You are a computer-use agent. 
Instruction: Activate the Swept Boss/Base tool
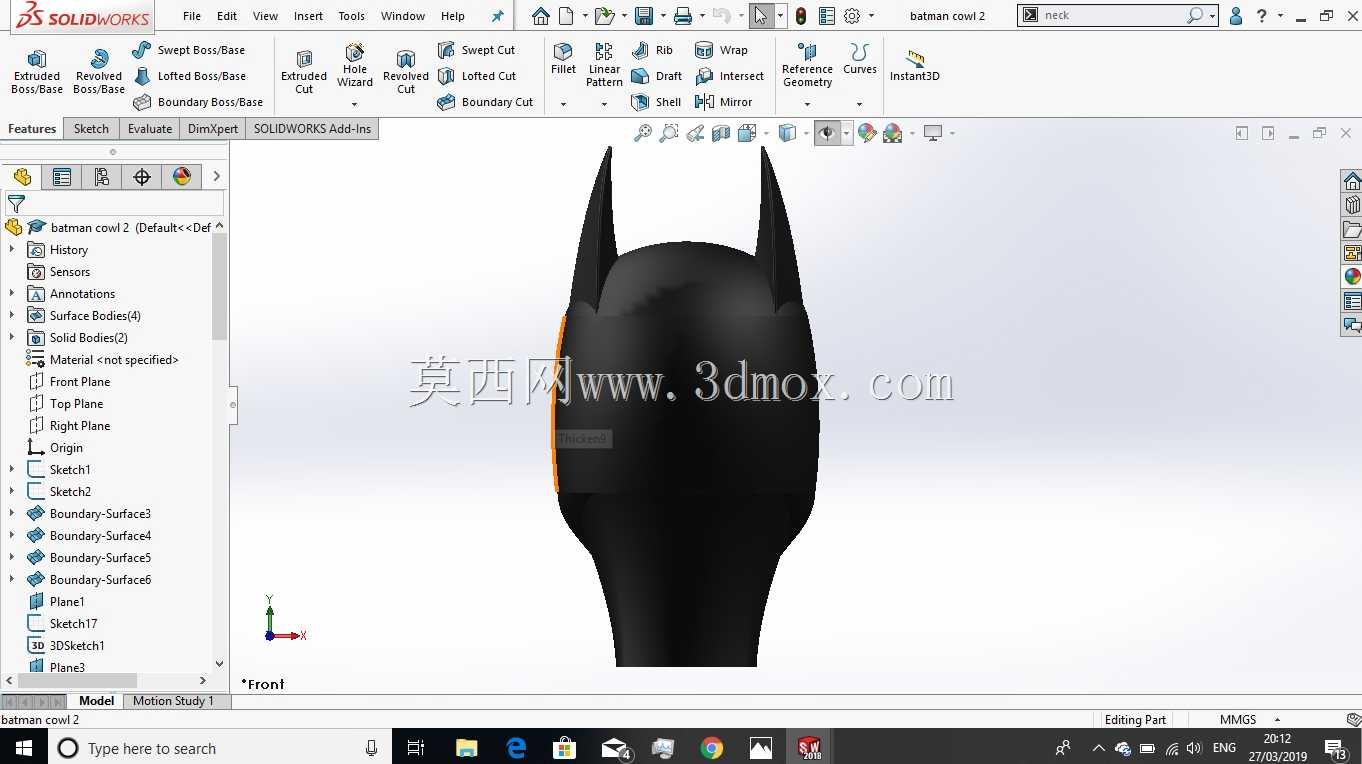click(188, 50)
